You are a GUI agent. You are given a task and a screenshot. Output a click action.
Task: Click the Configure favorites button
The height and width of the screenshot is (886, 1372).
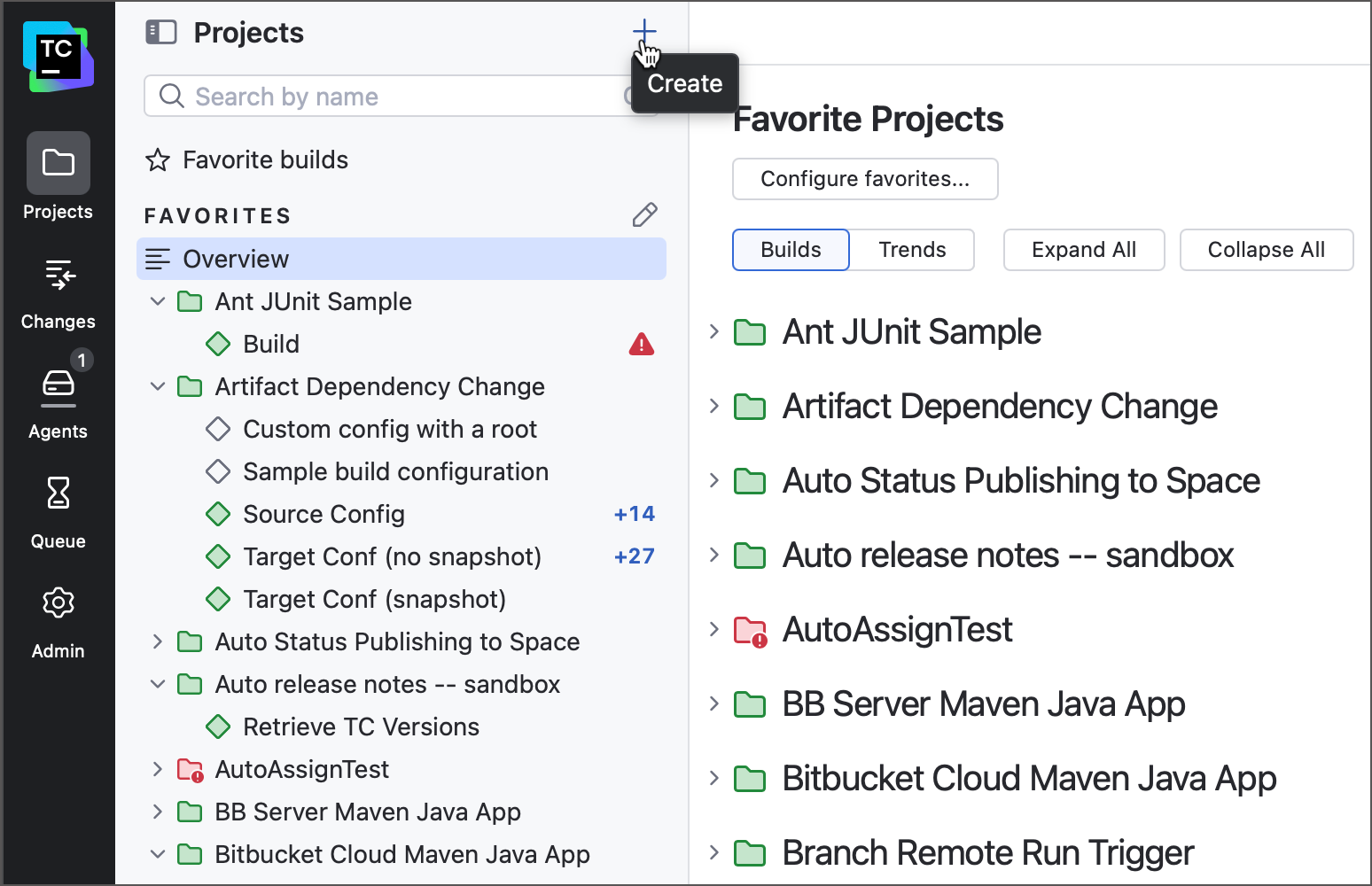point(865,179)
